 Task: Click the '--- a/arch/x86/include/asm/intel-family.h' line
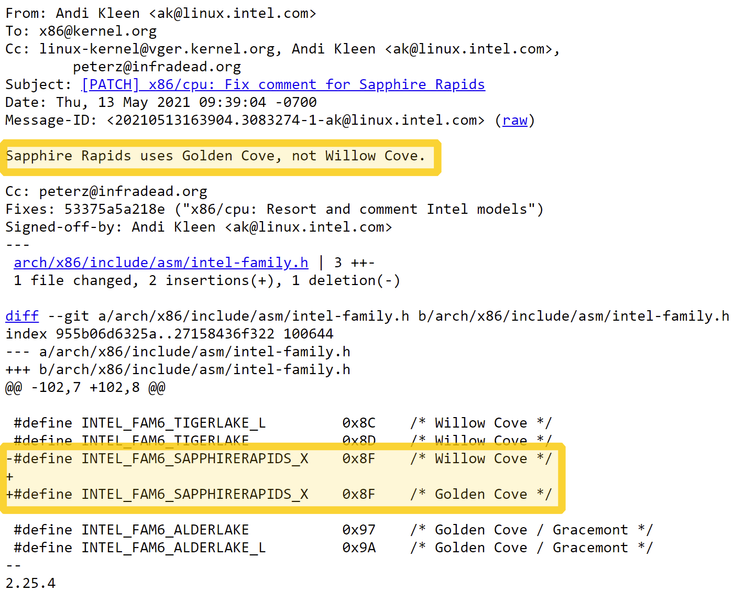coord(178,351)
